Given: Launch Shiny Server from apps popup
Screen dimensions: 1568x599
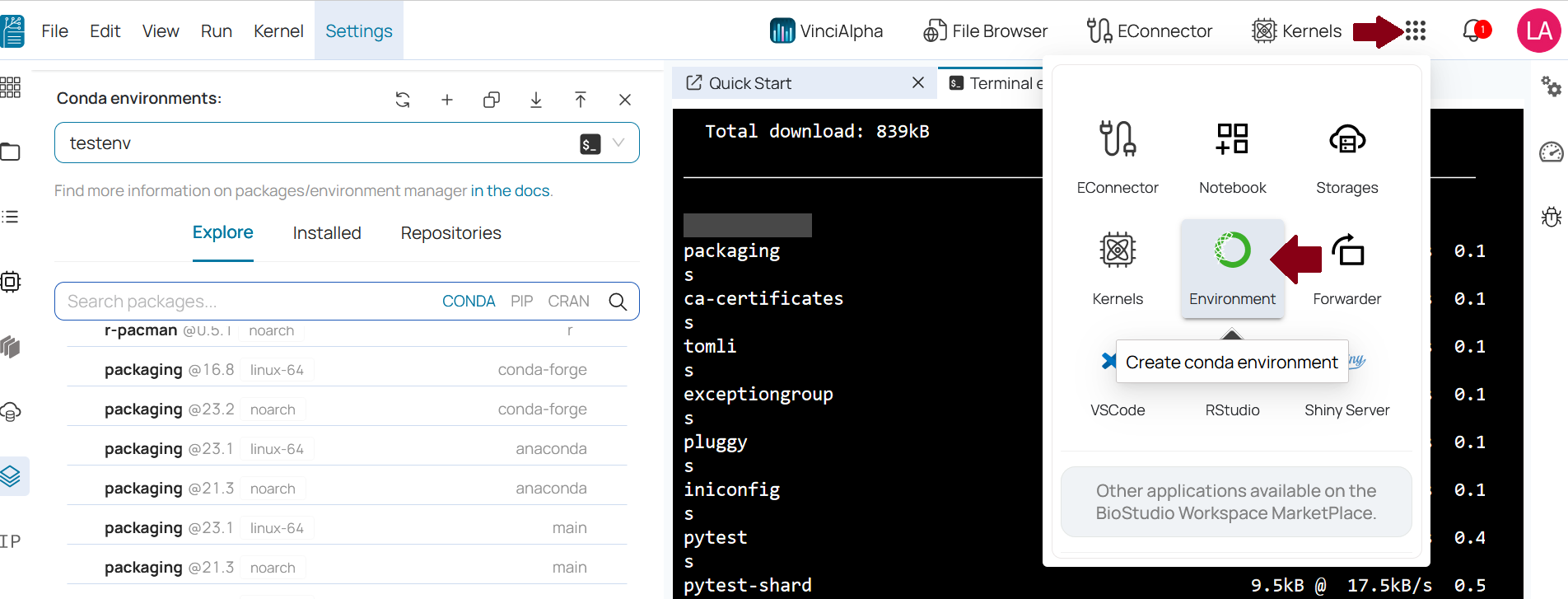Looking at the screenshot, I should 1347,409.
